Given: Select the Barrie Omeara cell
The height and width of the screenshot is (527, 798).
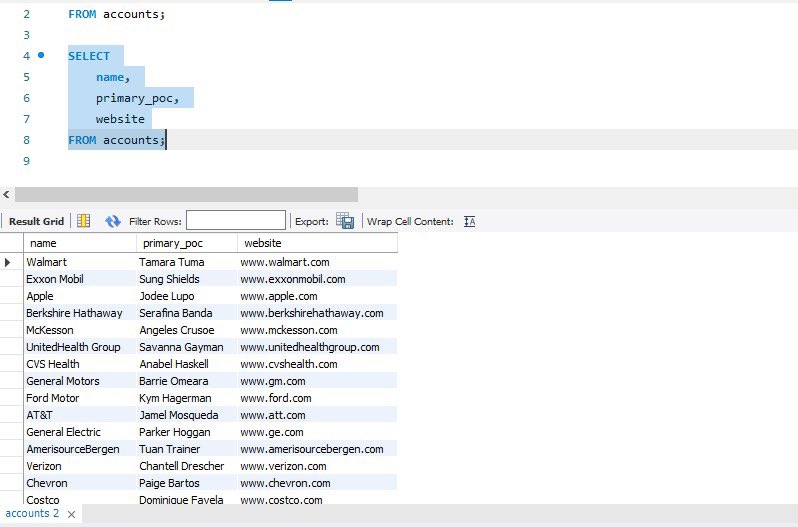Looking at the screenshot, I should pos(187,381).
